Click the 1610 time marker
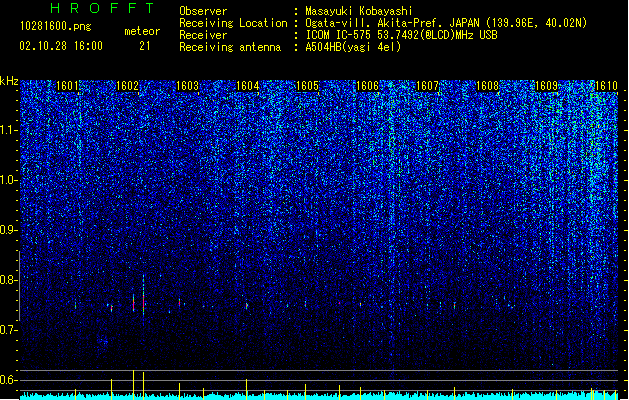629x400 pixels. coord(606,86)
